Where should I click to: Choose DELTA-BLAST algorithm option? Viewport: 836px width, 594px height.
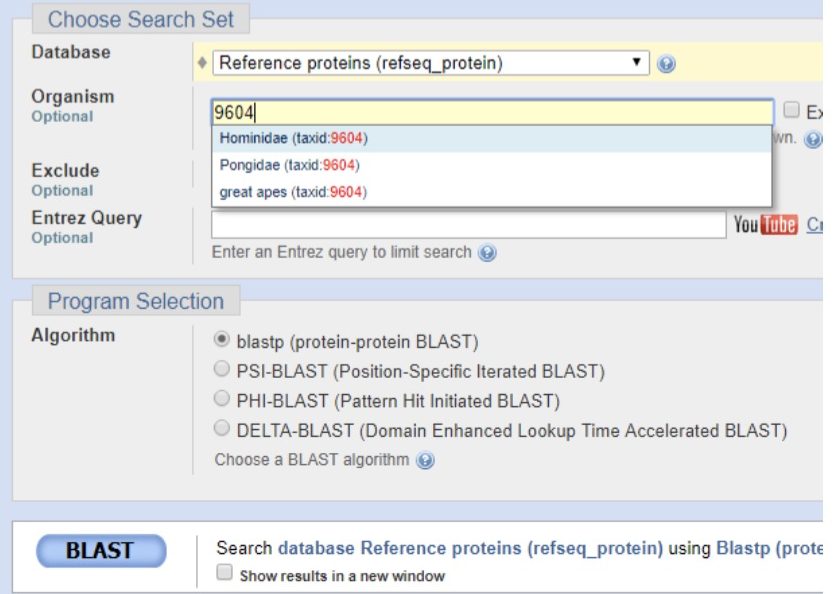221,428
